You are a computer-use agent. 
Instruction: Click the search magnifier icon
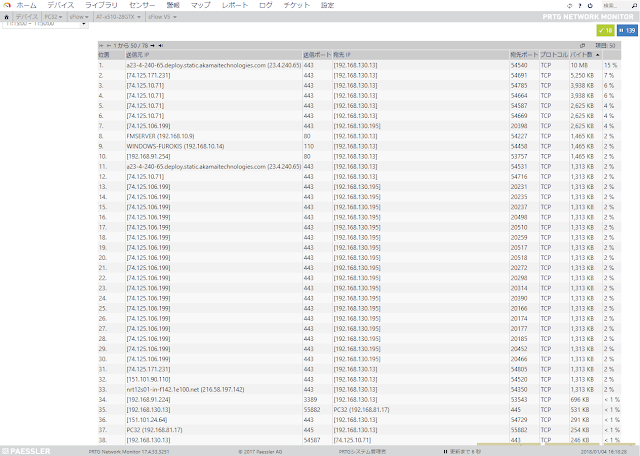click(634, 6)
